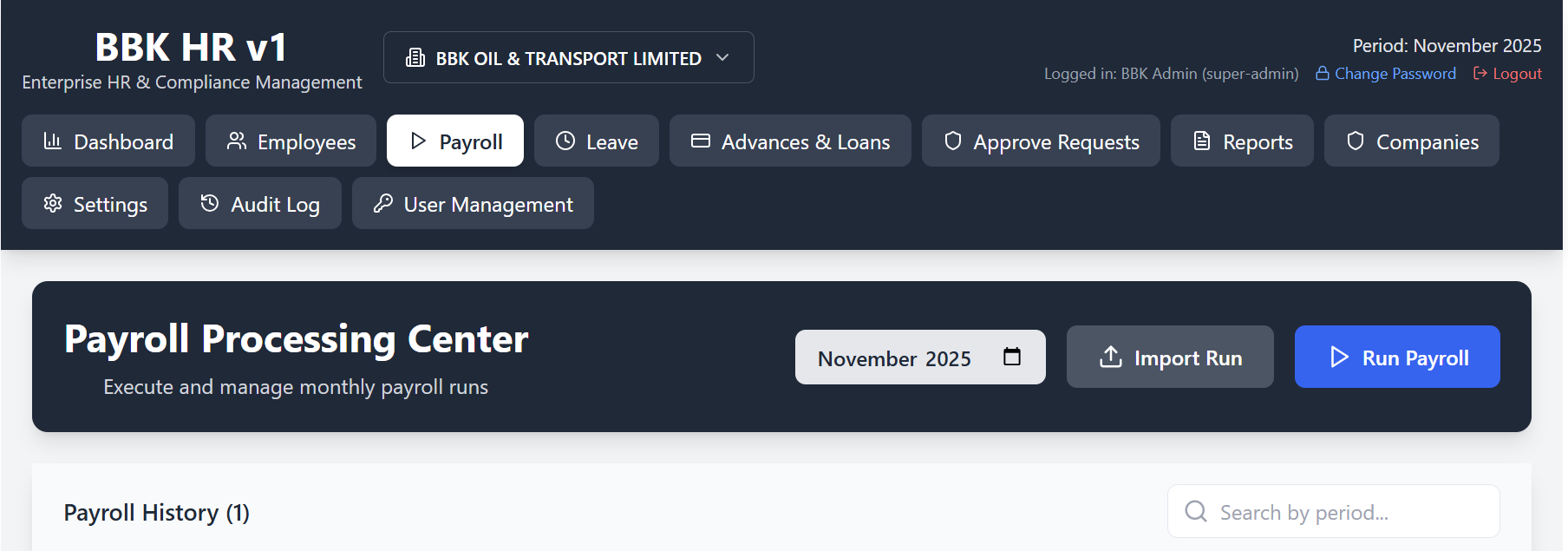Click the Approve Requests shield icon

pos(953,141)
